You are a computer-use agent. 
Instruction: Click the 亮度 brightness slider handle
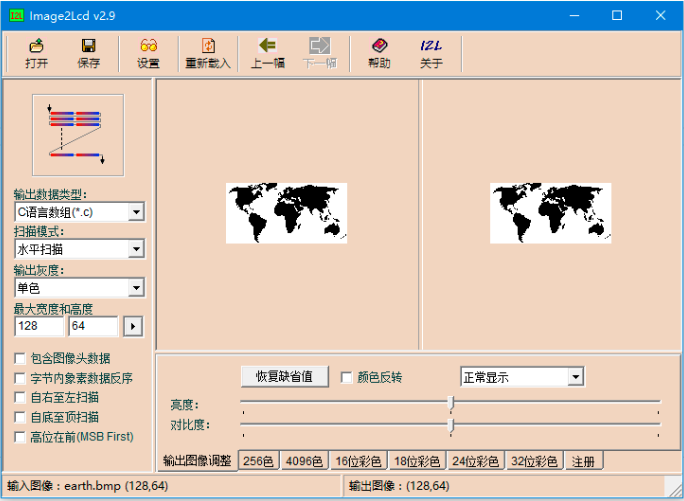pyautogui.click(x=451, y=402)
